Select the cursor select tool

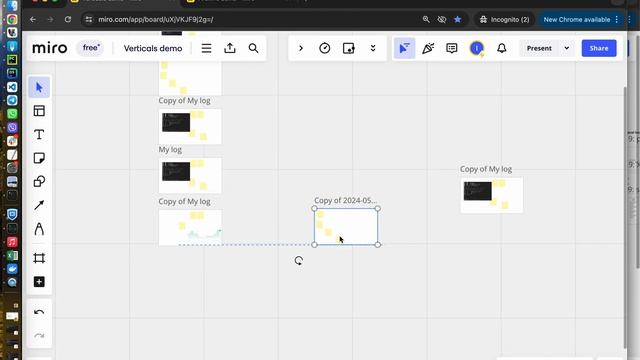(x=39, y=87)
